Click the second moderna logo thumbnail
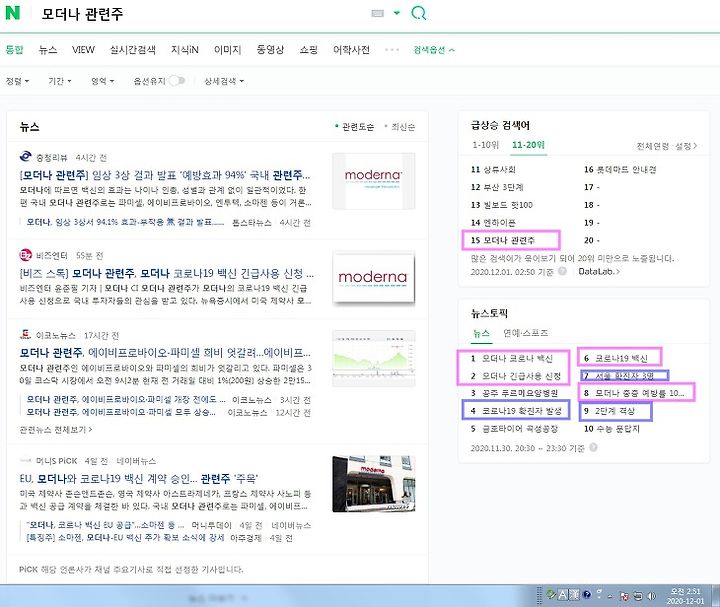 click(x=374, y=278)
